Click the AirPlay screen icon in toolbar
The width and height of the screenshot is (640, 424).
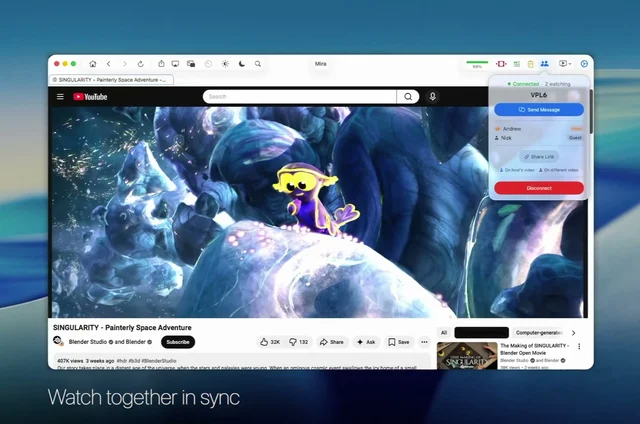[175, 64]
